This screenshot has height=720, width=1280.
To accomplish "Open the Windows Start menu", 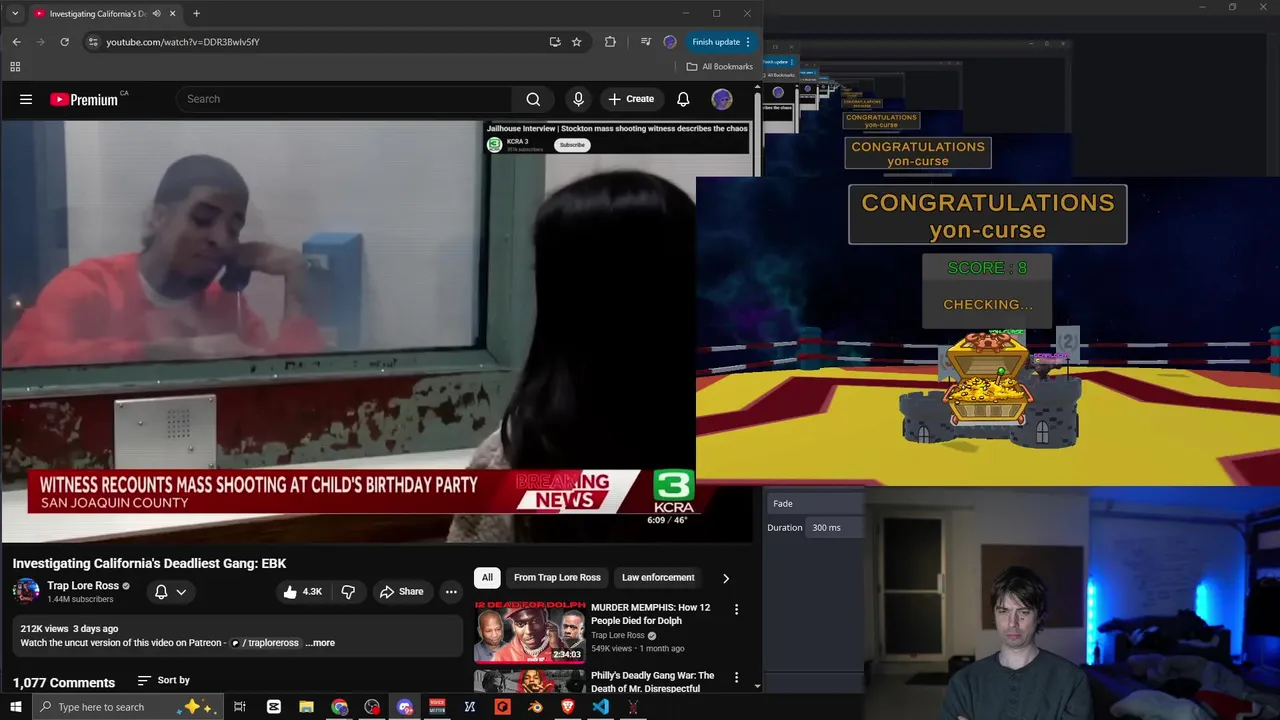I will click(16, 707).
